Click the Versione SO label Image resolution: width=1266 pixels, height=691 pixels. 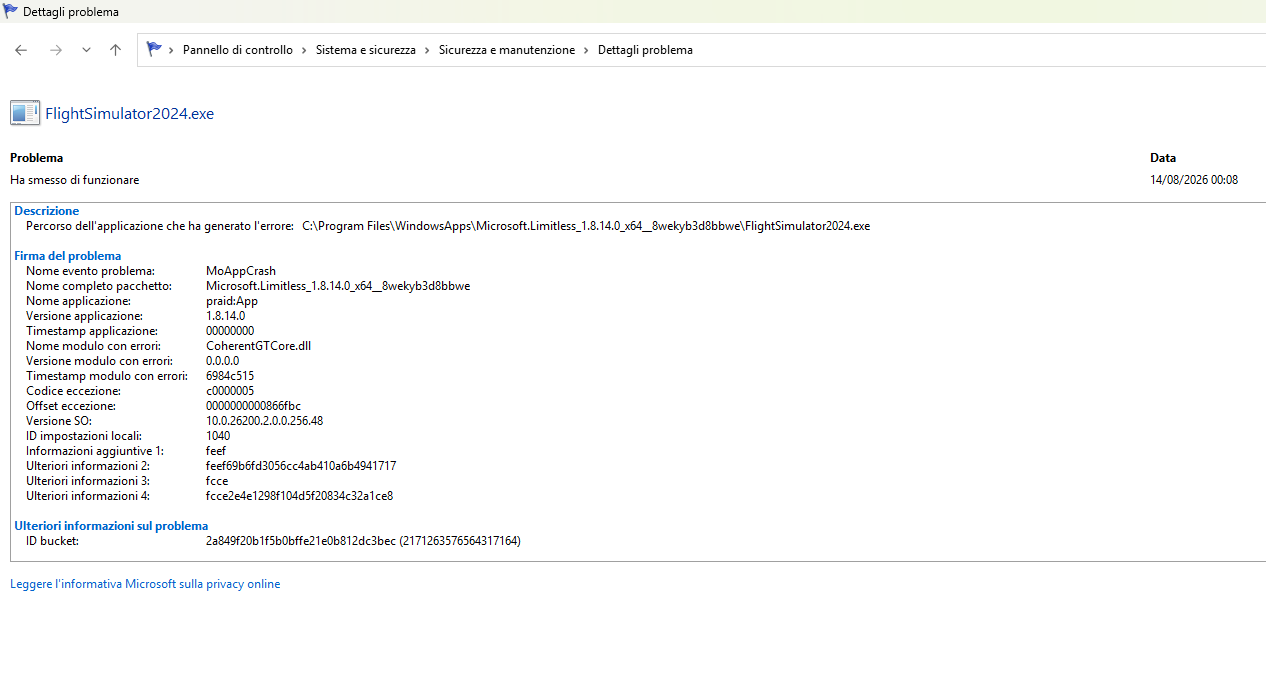coord(59,421)
